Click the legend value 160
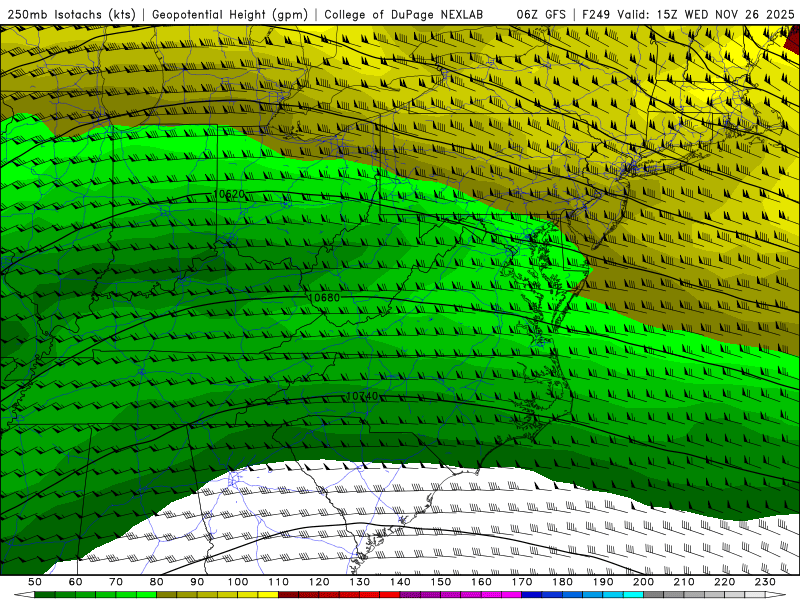 (x=481, y=582)
